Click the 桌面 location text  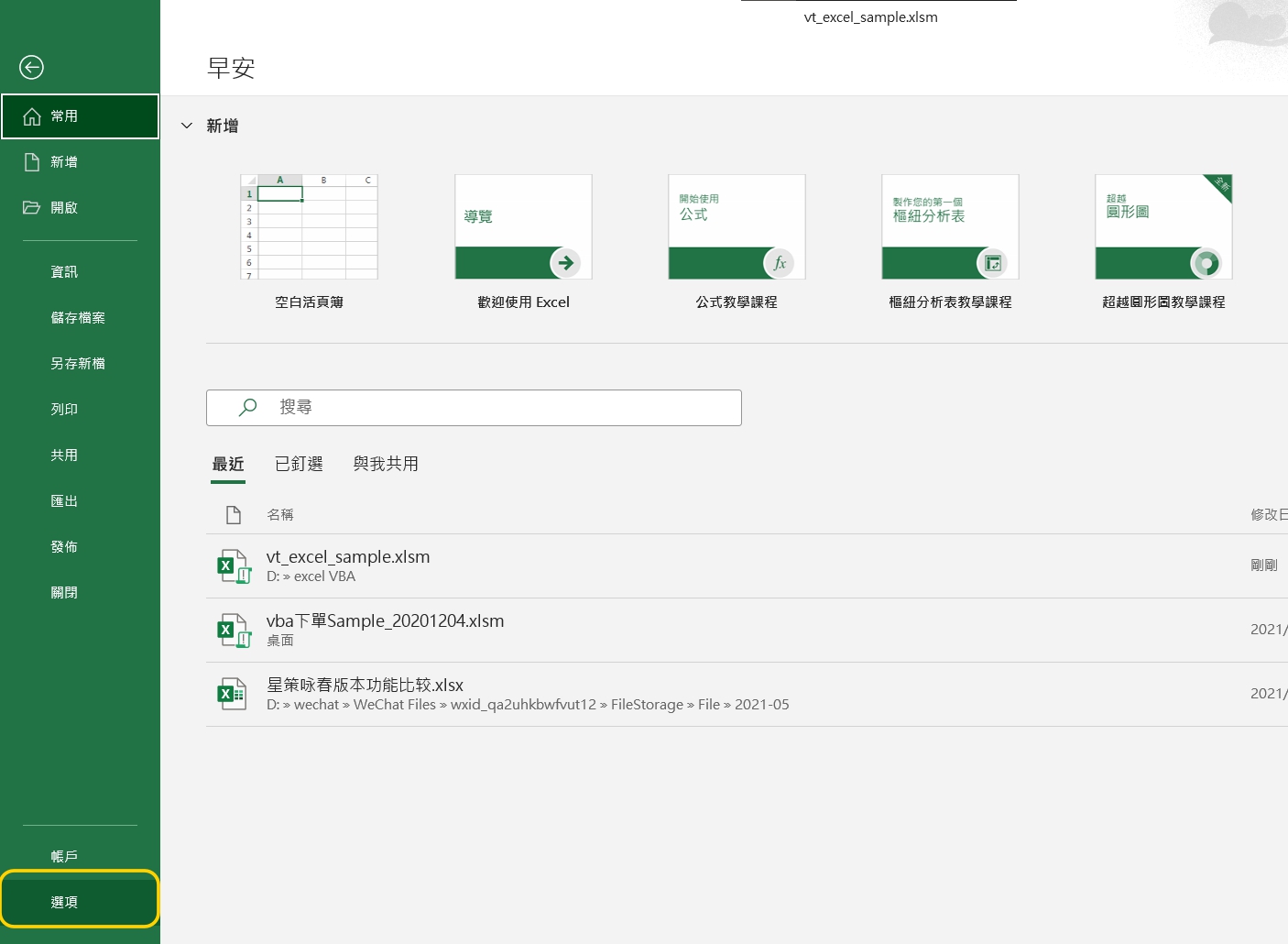click(280, 641)
